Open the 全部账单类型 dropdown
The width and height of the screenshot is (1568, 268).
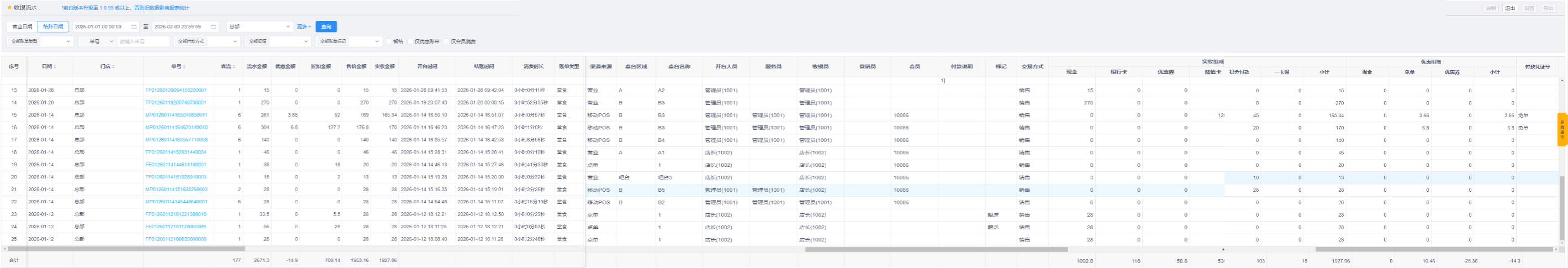pyautogui.click(x=40, y=41)
